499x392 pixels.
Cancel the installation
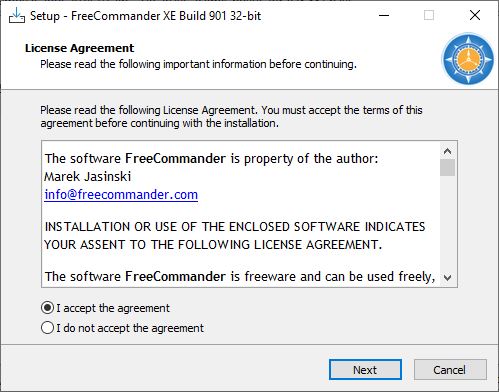tap(450, 370)
